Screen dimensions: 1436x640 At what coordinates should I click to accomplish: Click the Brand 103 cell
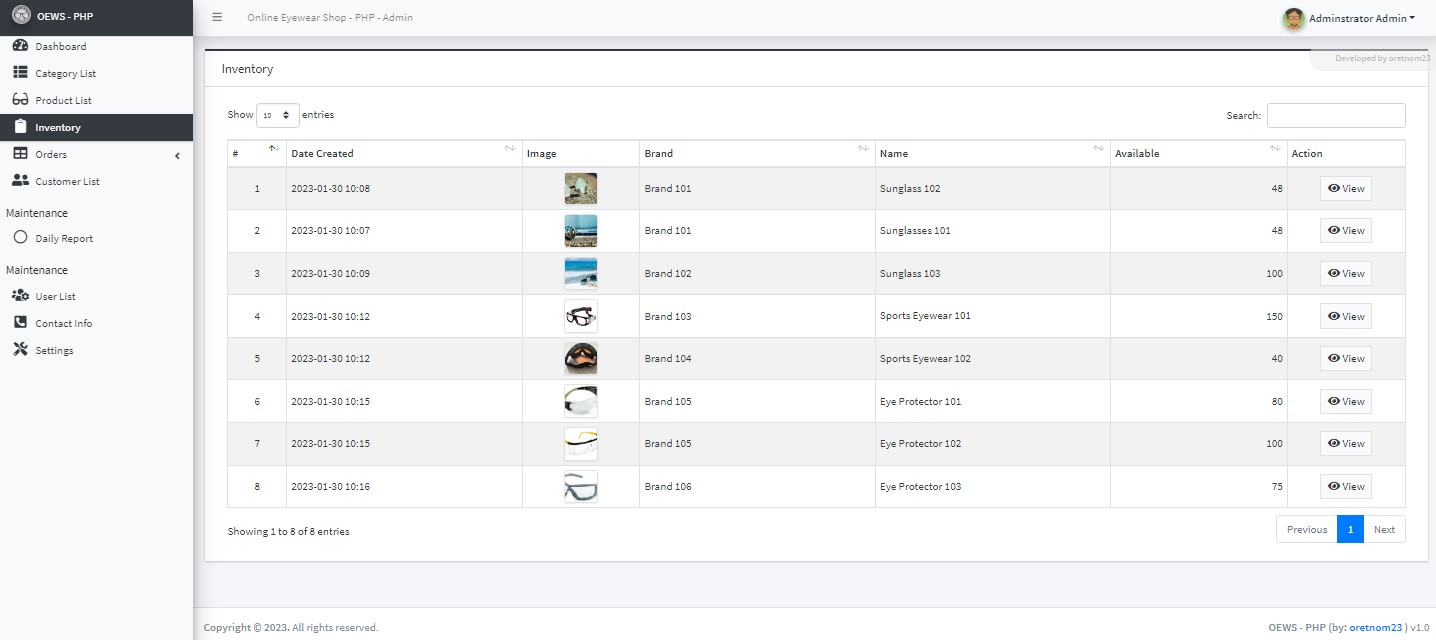coord(757,316)
